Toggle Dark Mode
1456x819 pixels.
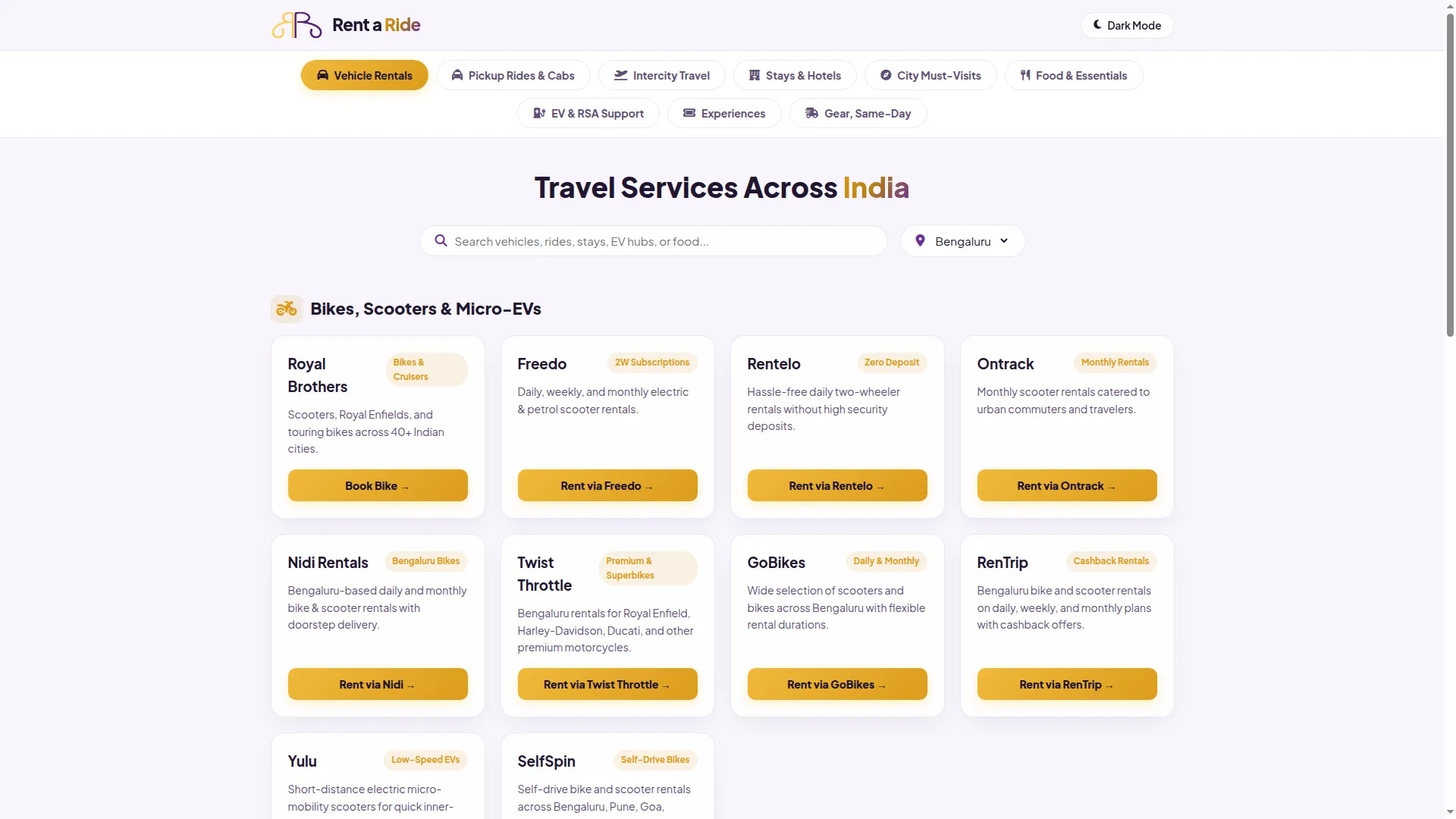tap(1127, 25)
